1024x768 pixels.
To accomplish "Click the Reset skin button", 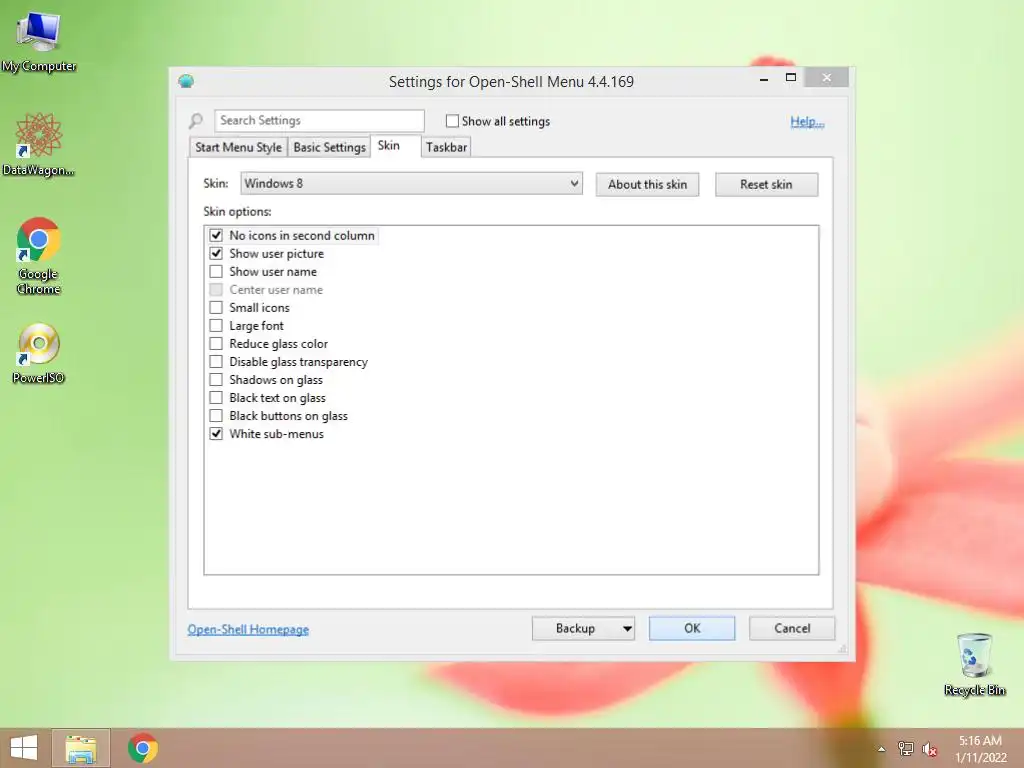I will click(766, 185).
